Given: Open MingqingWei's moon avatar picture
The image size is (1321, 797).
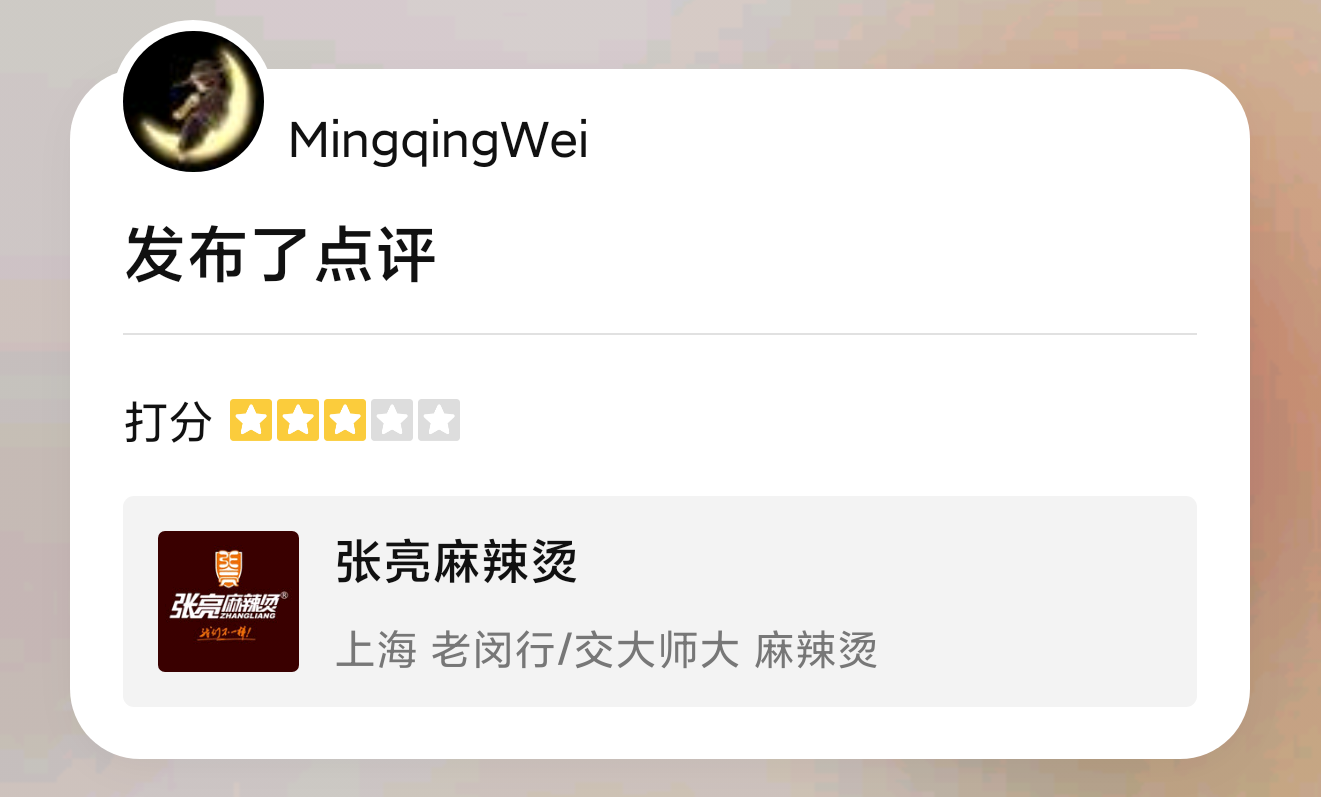Looking at the screenshot, I should click(x=193, y=101).
